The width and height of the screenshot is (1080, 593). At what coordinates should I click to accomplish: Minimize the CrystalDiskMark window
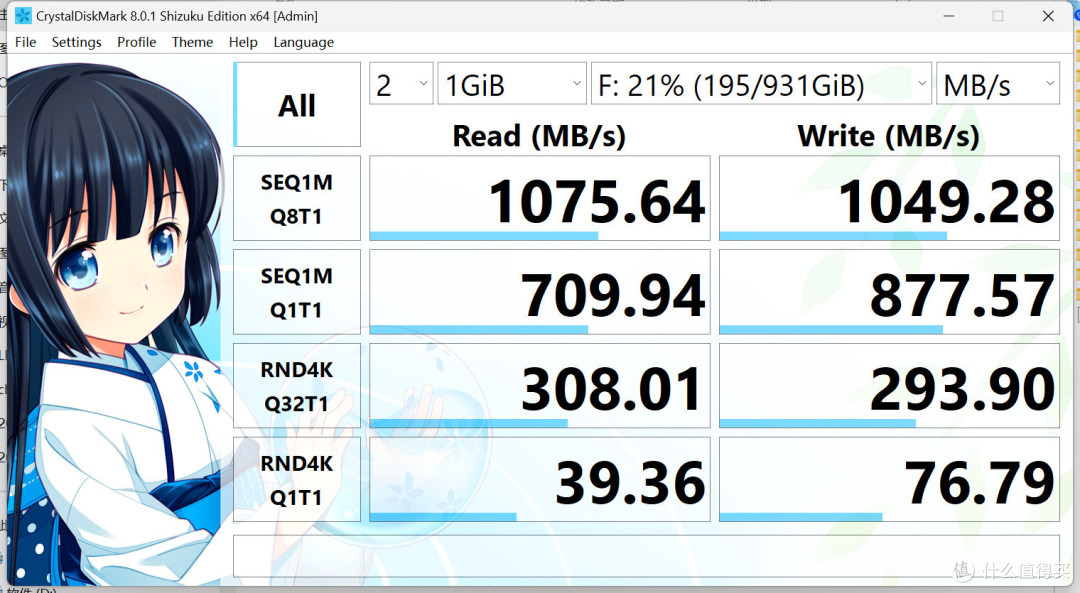pos(948,16)
